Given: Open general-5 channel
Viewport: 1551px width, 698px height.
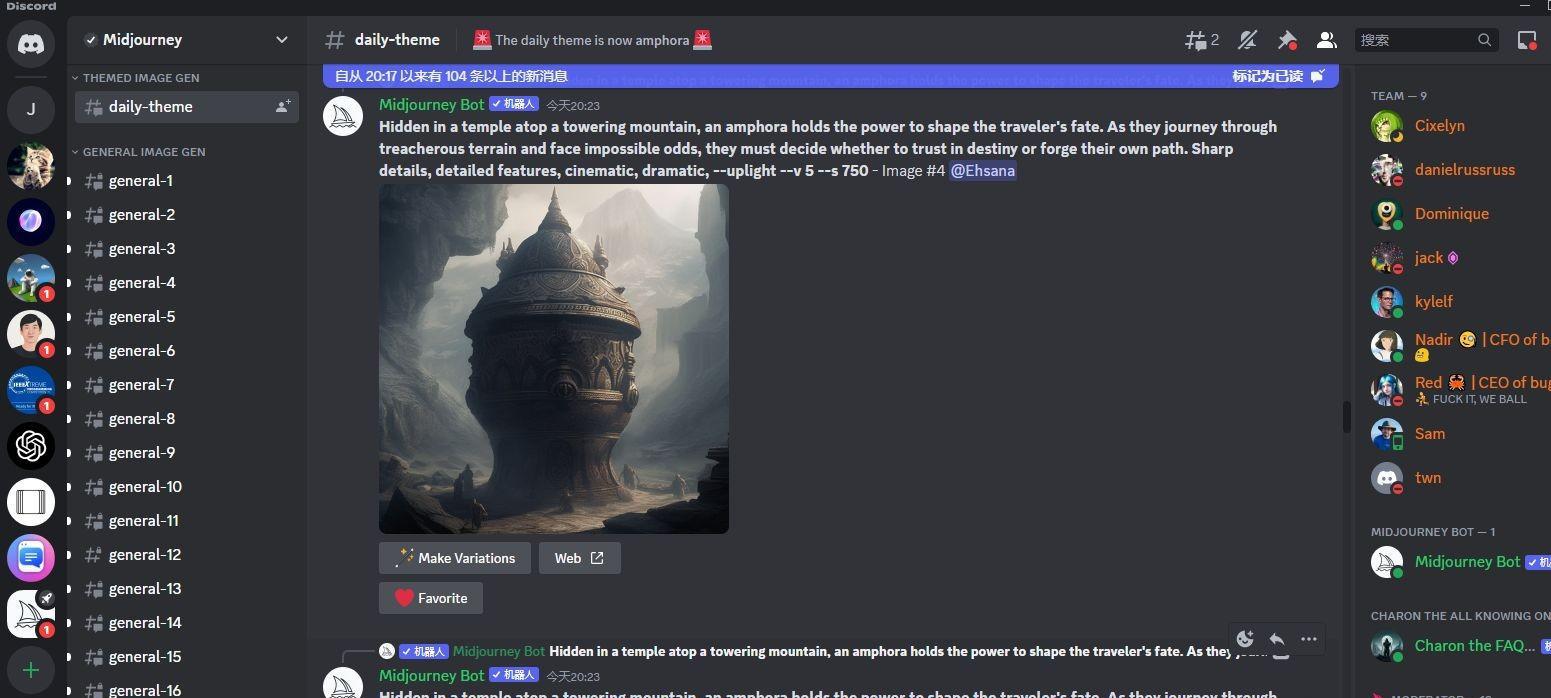Looking at the screenshot, I should pyautogui.click(x=187, y=317).
